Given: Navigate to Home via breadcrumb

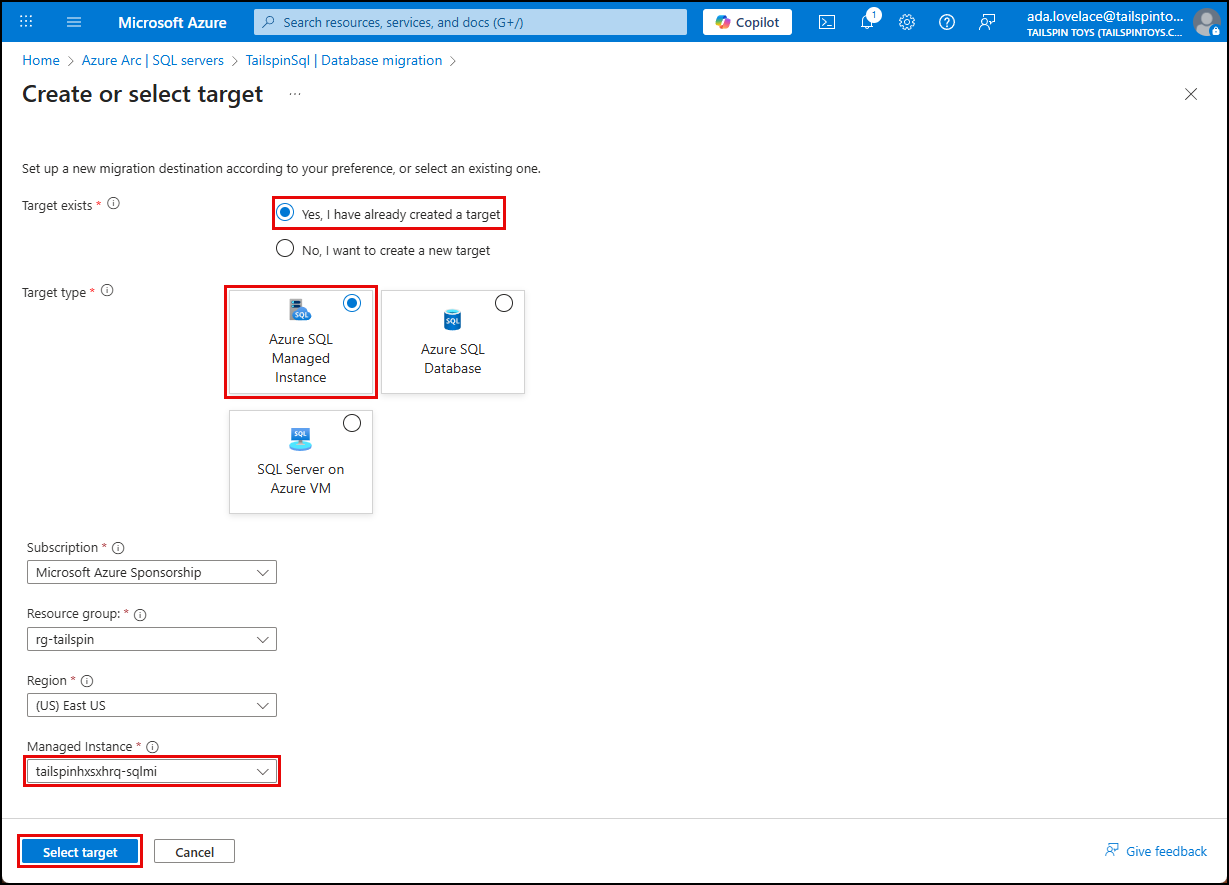Looking at the screenshot, I should tap(40, 60).
